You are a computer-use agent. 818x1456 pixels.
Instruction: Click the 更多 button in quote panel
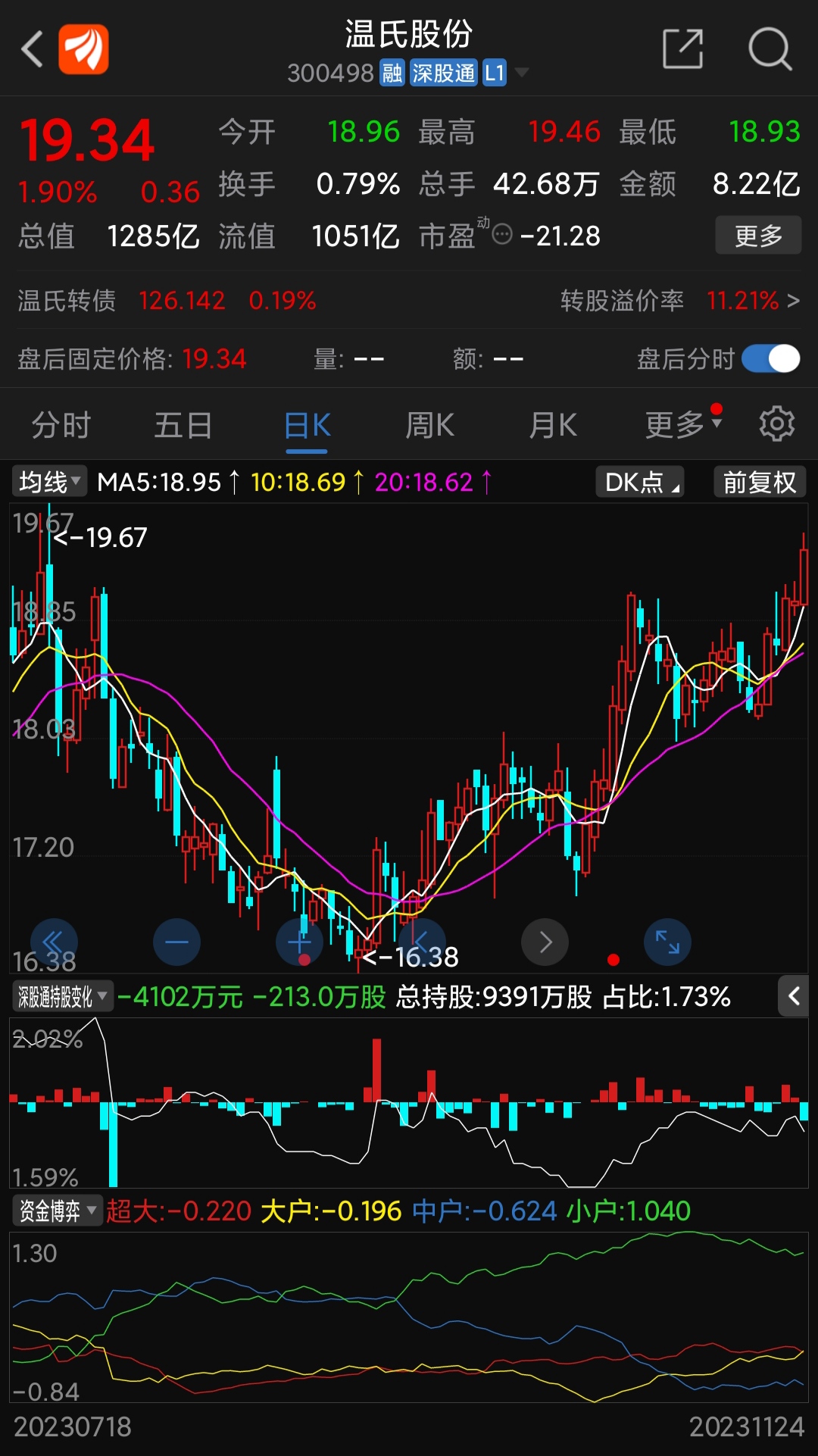point(758,236)
